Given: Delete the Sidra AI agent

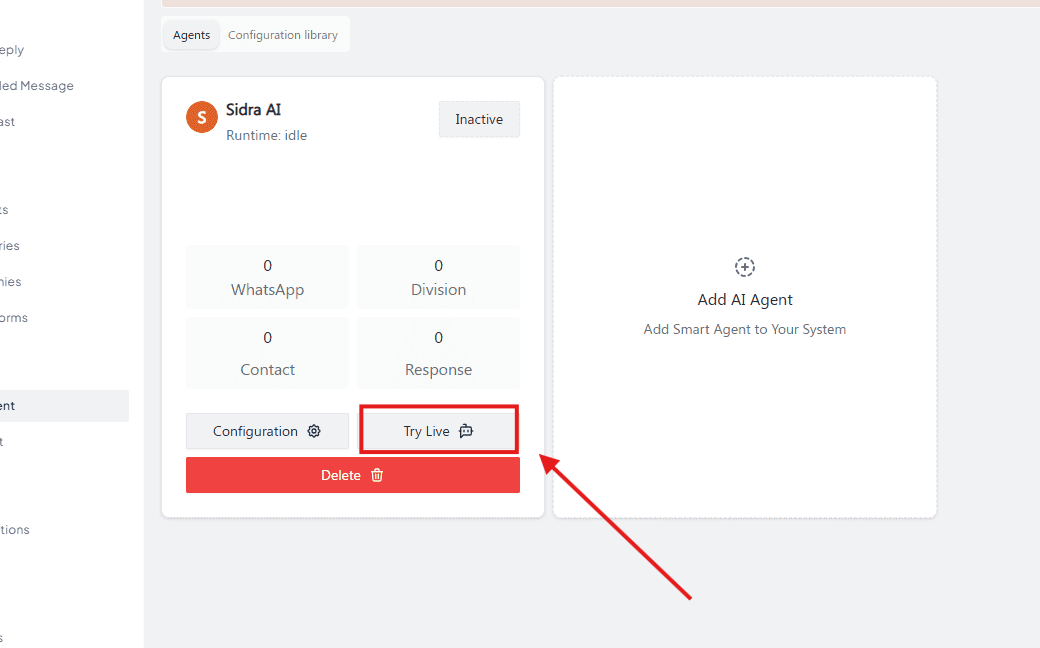Looking at the screenshot, I should [353, 475].
